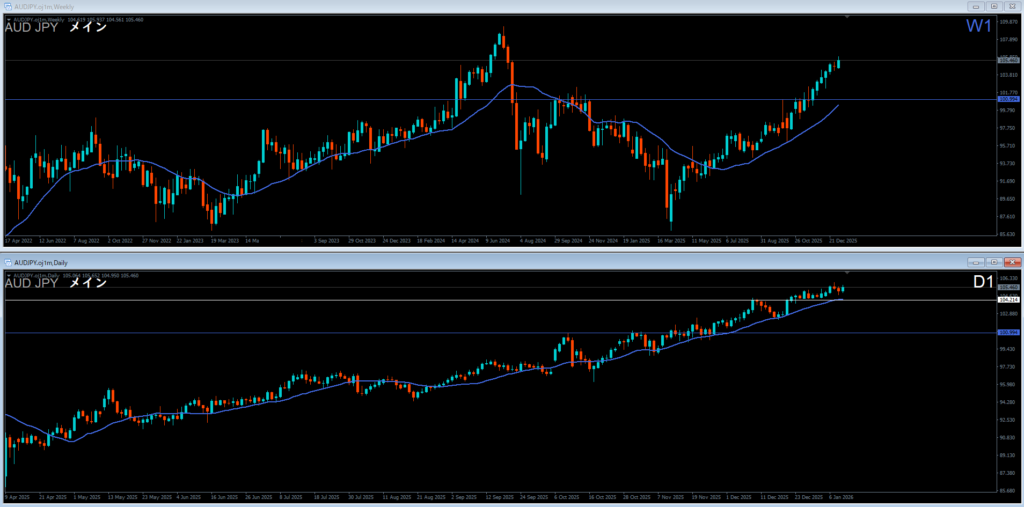Click the 104.214 price tag on Daily chart
Image resolution: width=1024 pixels, height=507 pixels.
click(x=1008, y=299)
